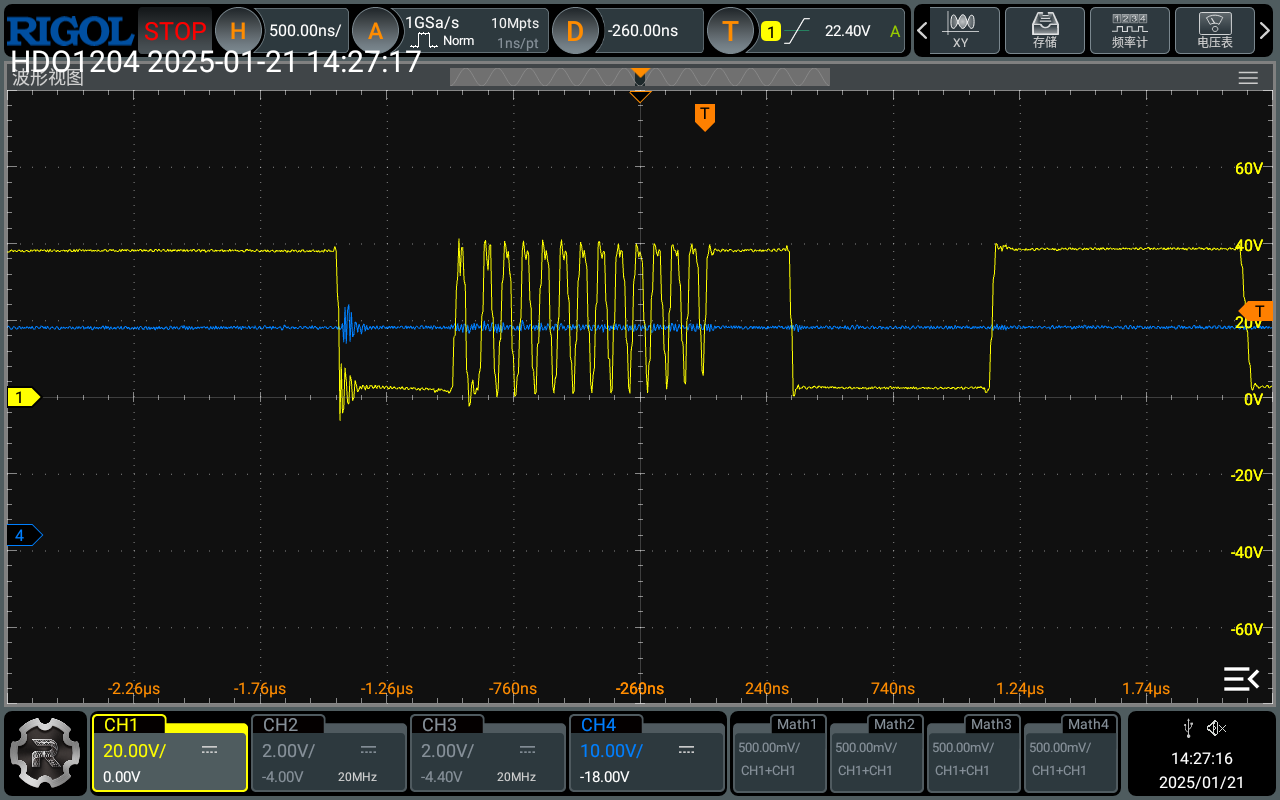Click the rising edge trigger slope icon

point(797,31)
